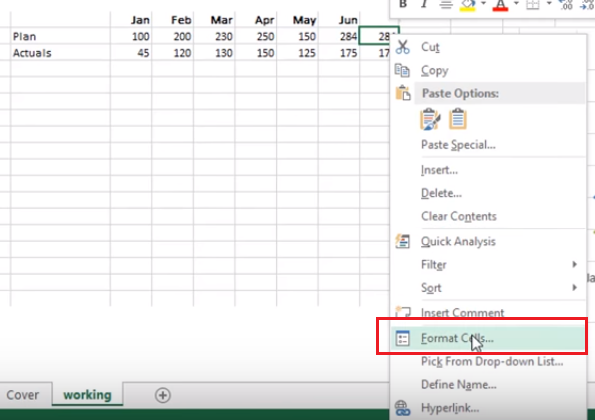Expand the Filter submenu

(x=488, y=264)
